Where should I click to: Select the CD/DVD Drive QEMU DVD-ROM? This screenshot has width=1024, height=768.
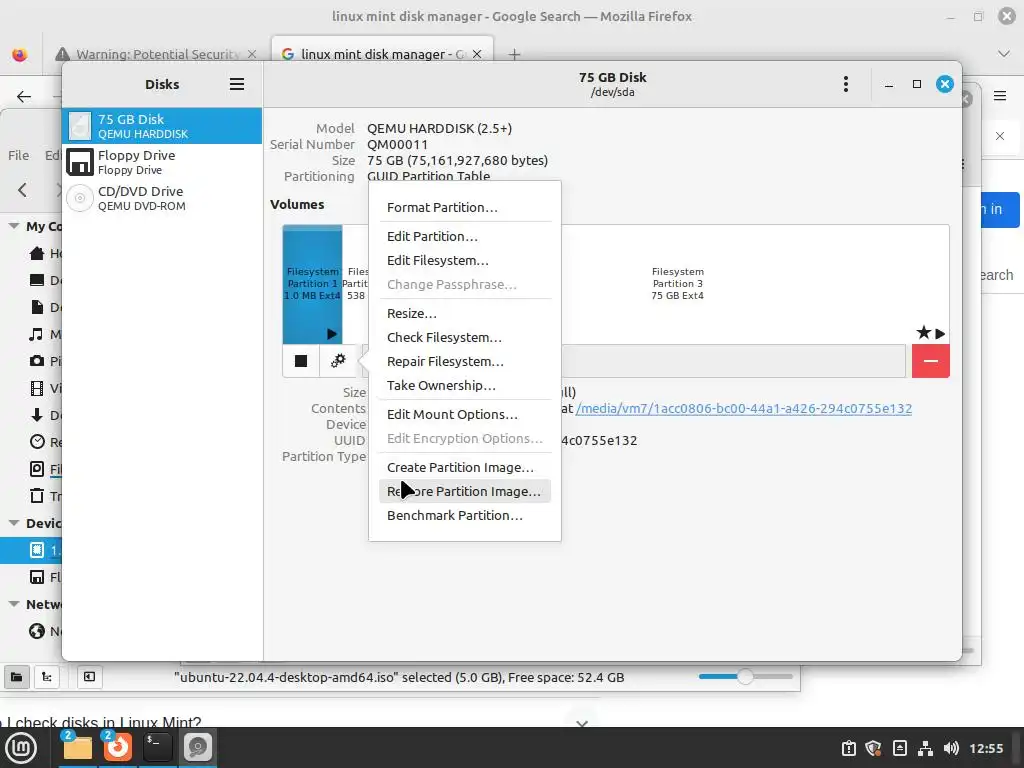tap(162, 198)
